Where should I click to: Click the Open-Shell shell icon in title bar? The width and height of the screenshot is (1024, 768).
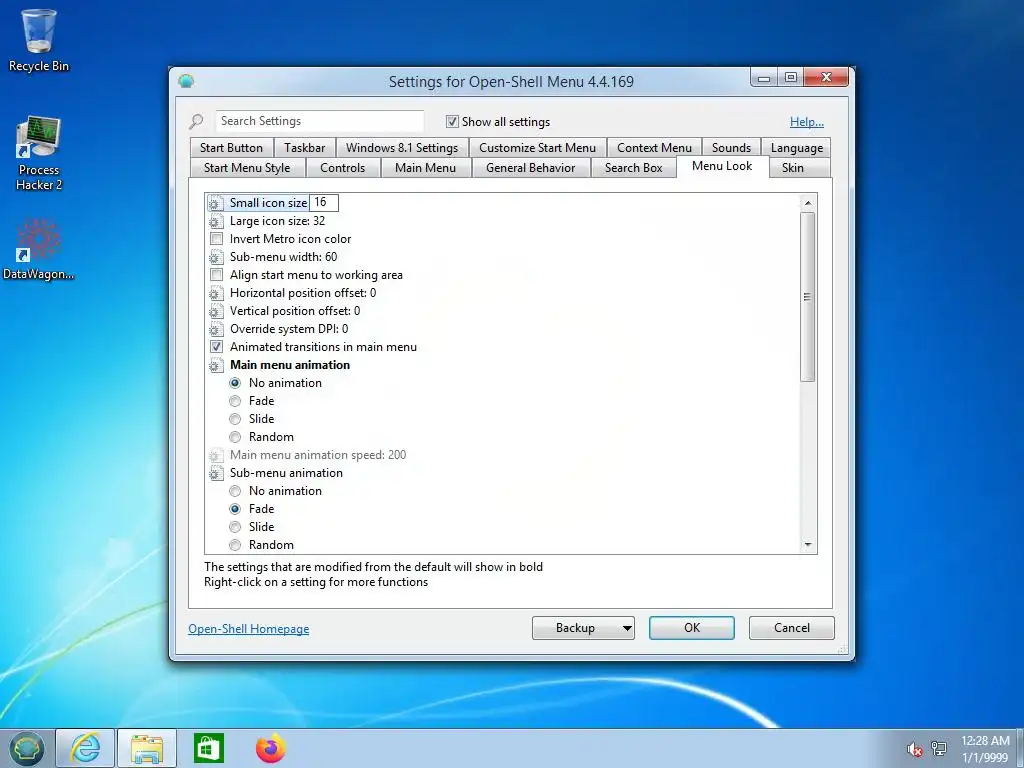(x=186, y=81)
